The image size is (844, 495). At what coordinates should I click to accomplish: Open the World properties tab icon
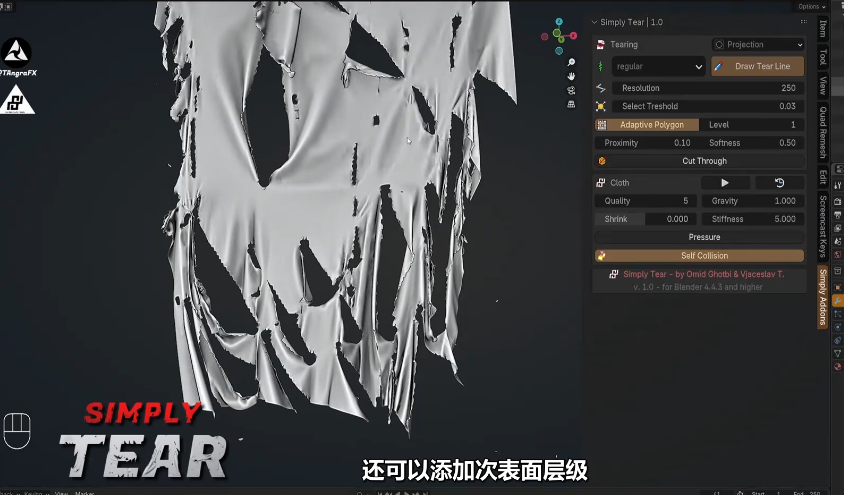click(838, 255)
